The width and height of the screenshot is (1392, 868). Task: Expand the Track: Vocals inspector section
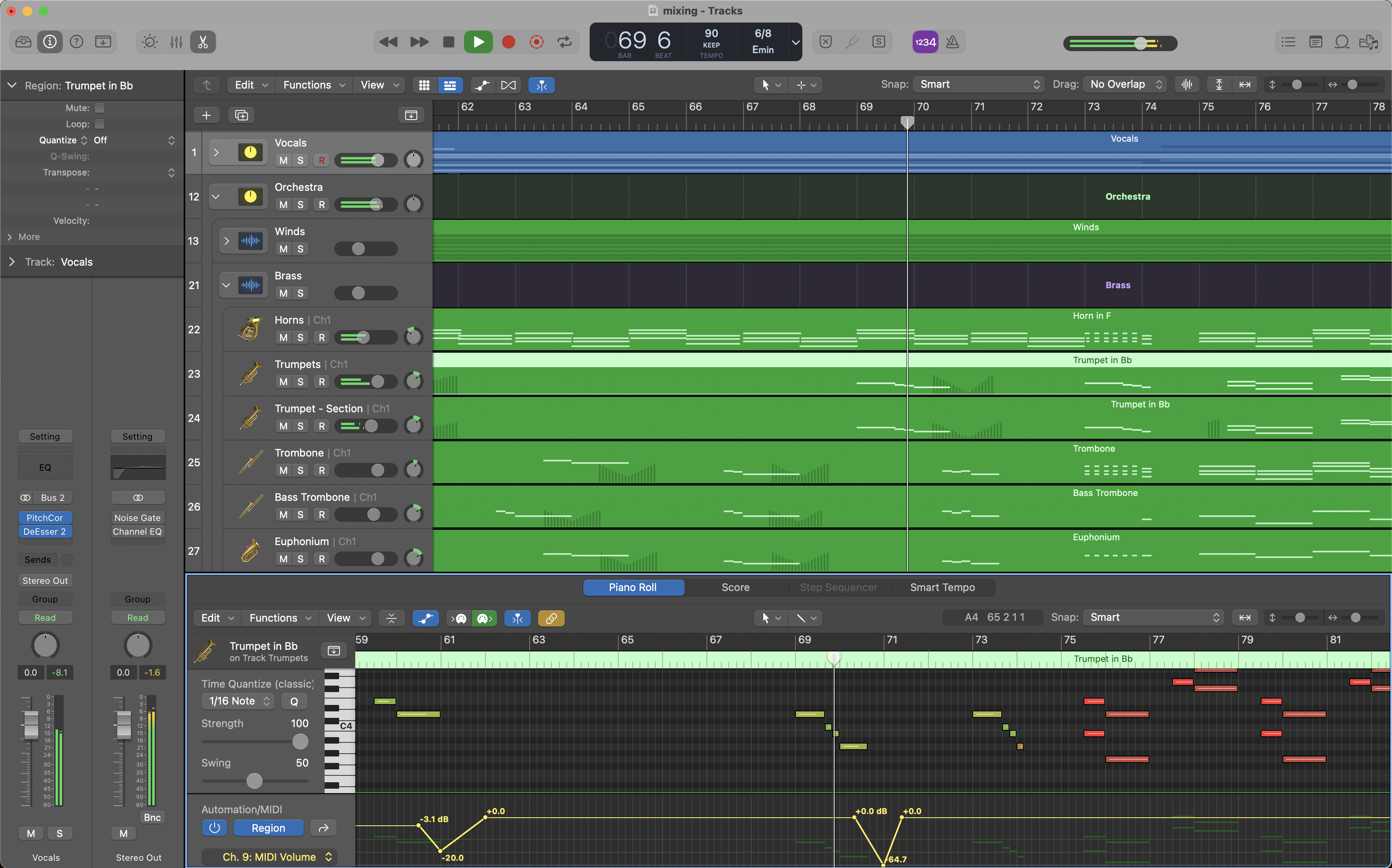pyautogui.click(x=12, y=262)
